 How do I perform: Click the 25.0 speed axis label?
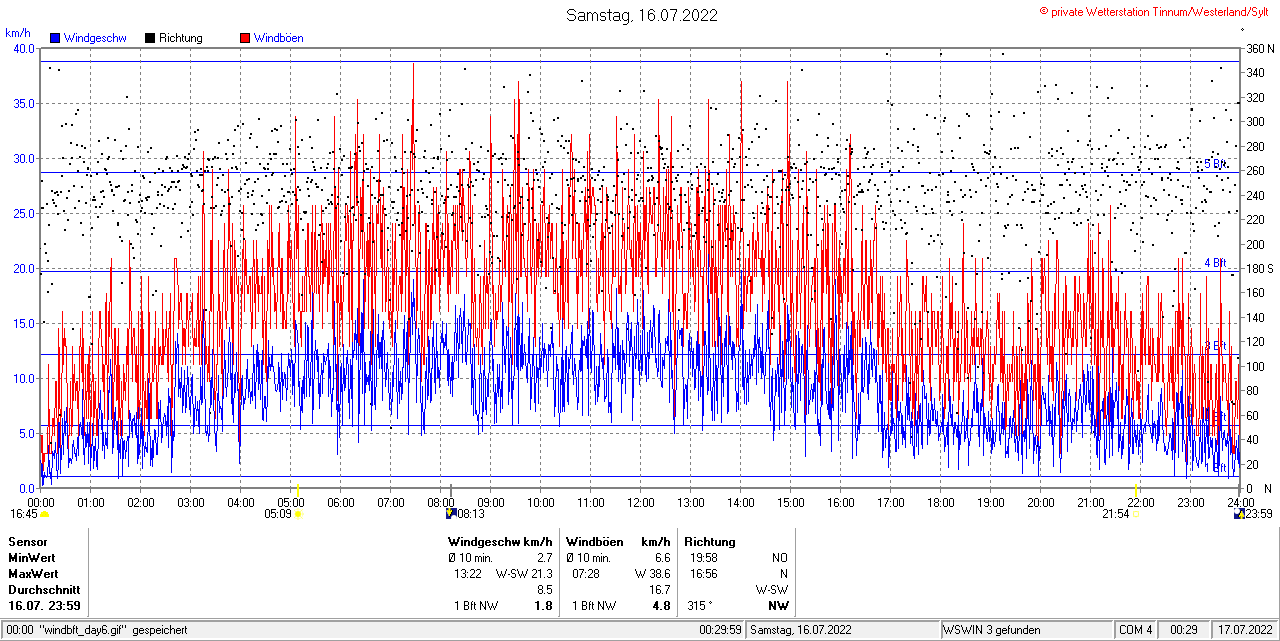point(23,213)
